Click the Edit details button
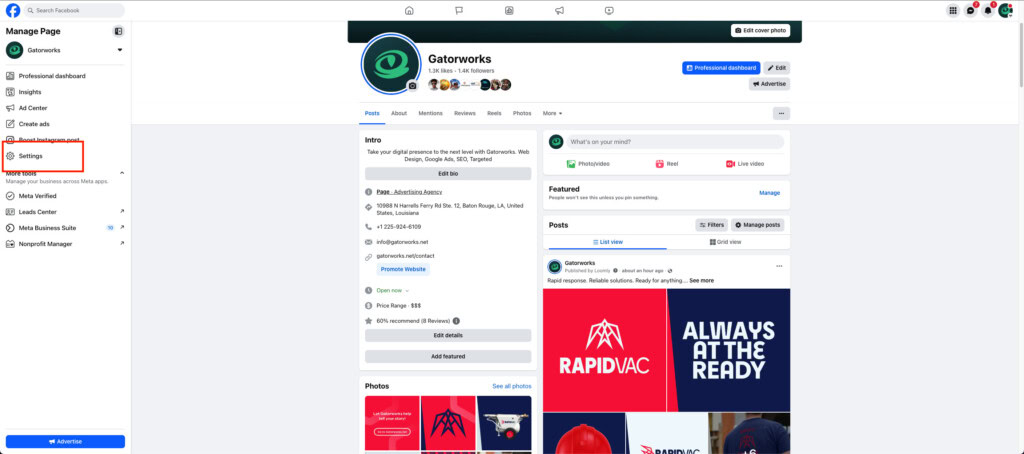Screen dimensions: 1024x454 pyautogui.click(x=448, y=335)
